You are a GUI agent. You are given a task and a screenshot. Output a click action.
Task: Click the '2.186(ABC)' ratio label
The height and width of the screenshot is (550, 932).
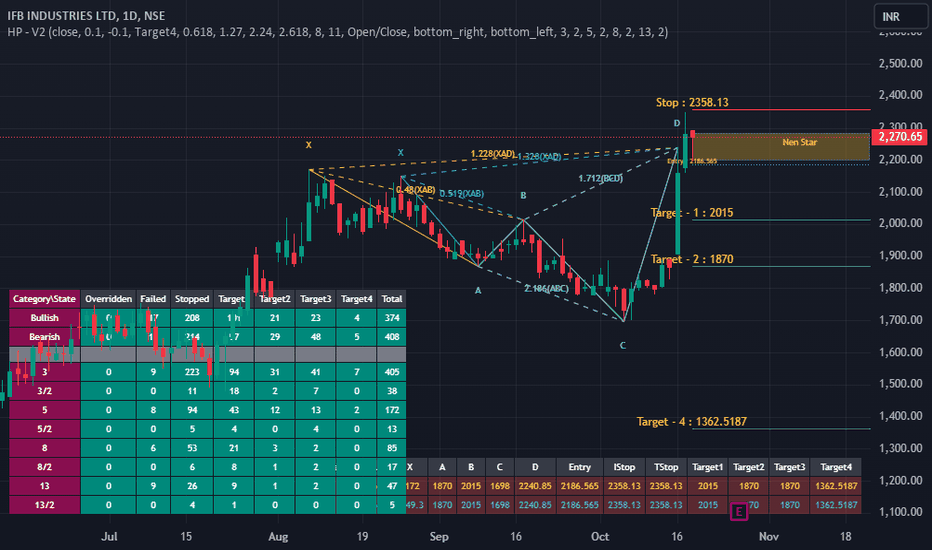[547, 289]
